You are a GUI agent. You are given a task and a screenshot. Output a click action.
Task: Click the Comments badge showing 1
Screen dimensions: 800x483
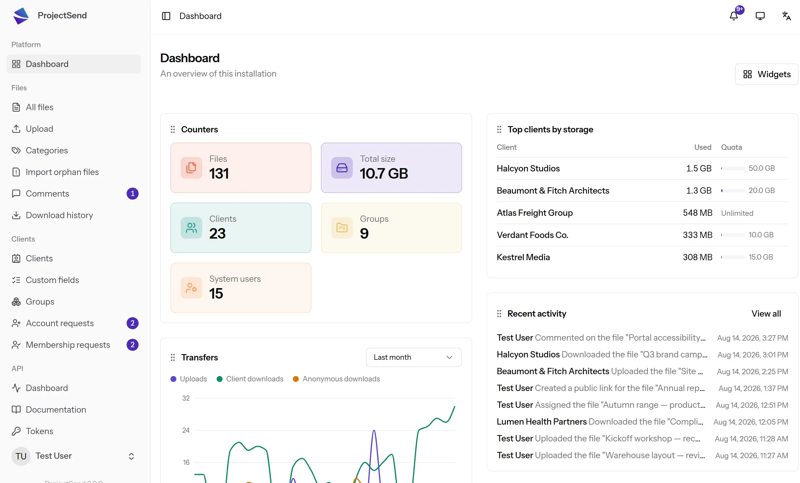coord(132,194)
